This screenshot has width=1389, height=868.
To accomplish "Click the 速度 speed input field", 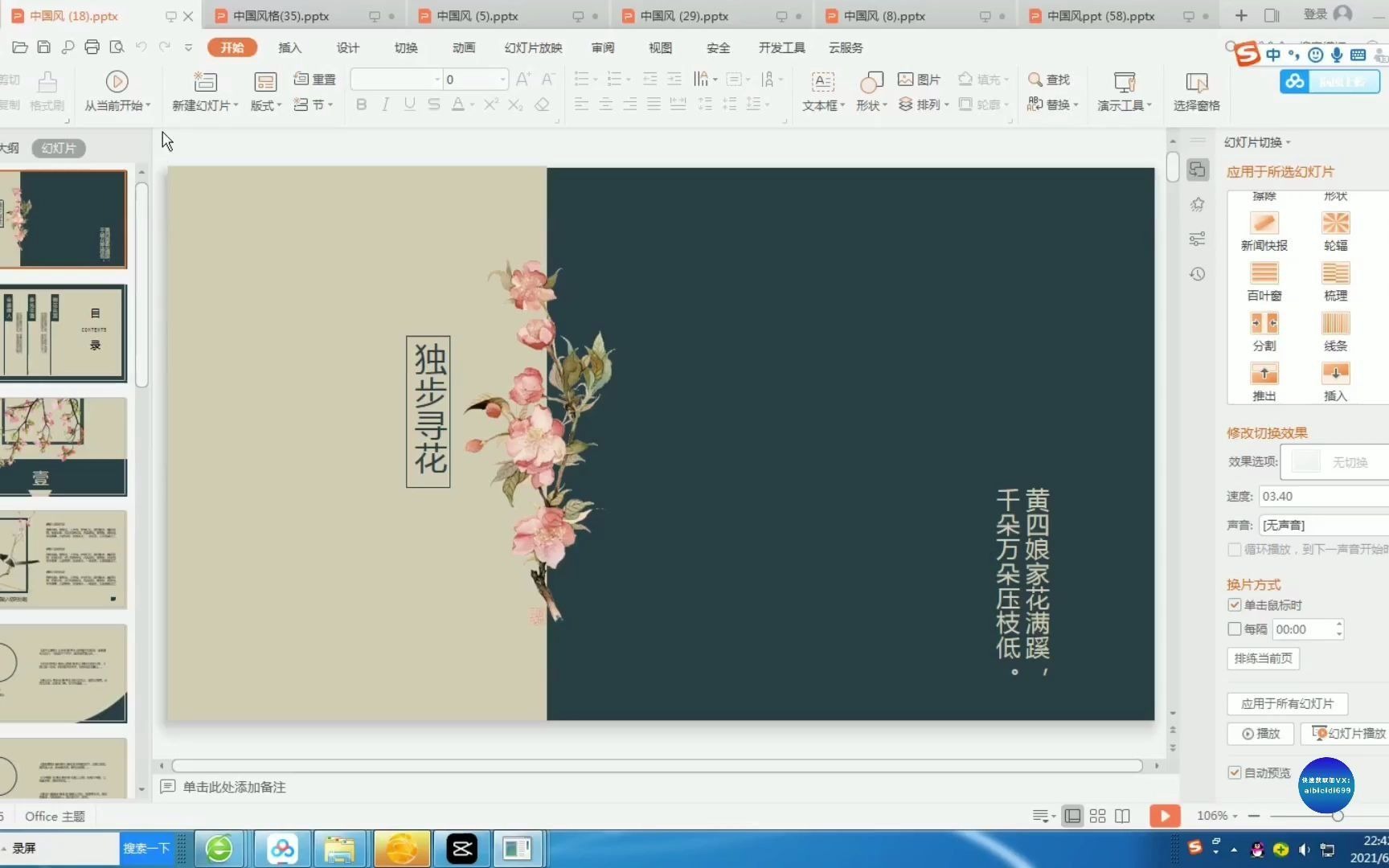I will click(x=1323, y=496).
